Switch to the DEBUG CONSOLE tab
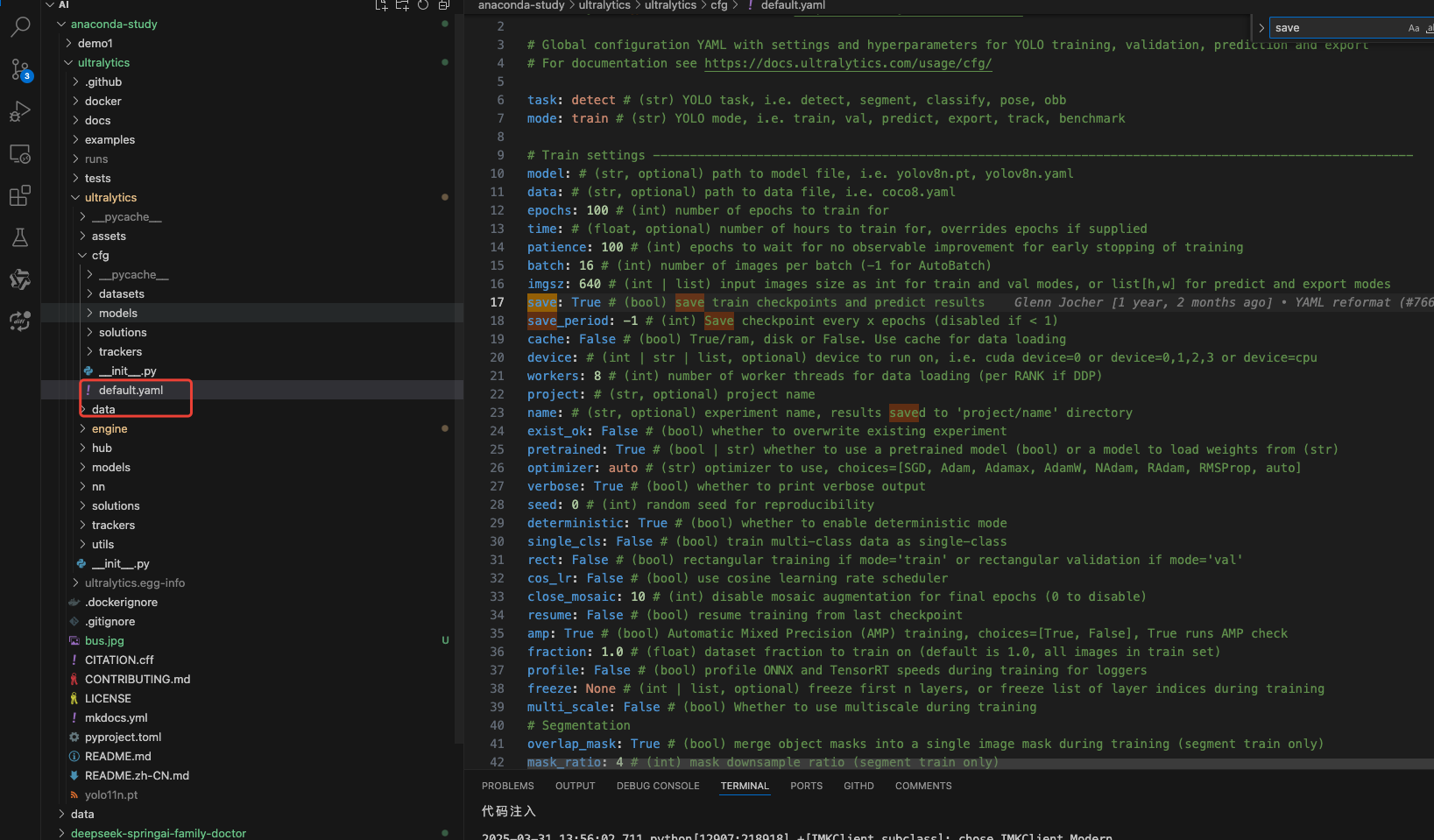Viewport: 1434px width, 840px height. (x=657, y=786)
